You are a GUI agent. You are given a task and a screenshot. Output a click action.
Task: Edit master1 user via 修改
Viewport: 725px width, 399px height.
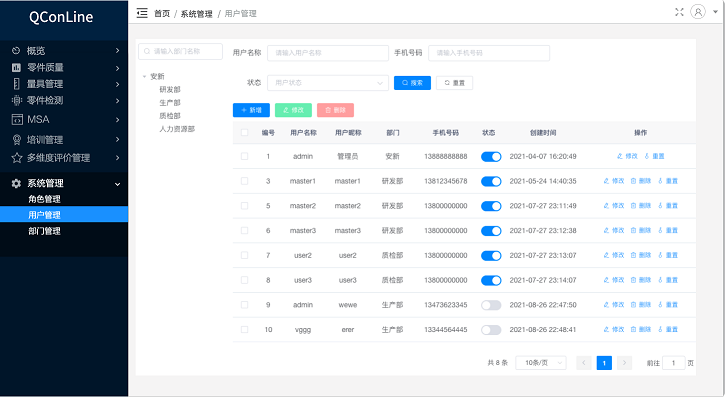tap(614, 181)
